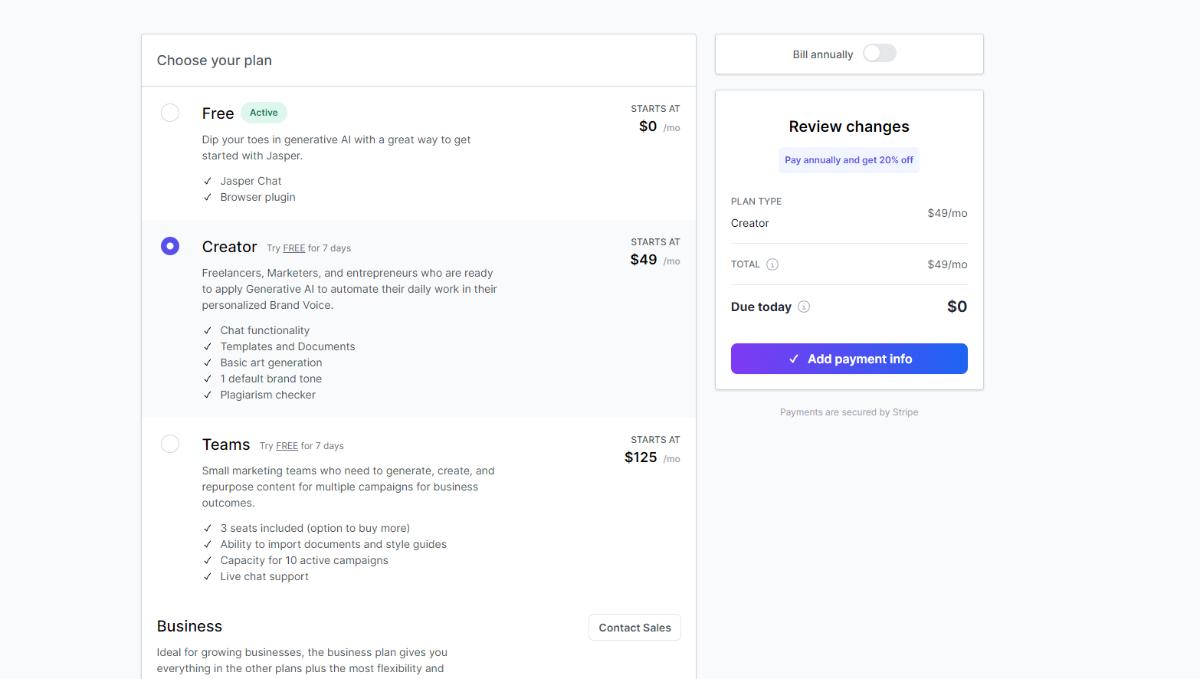The width and height of the screenshot is (1200, 679).
Task: Click the Templates and Documents feature
Action: (288, 346)
